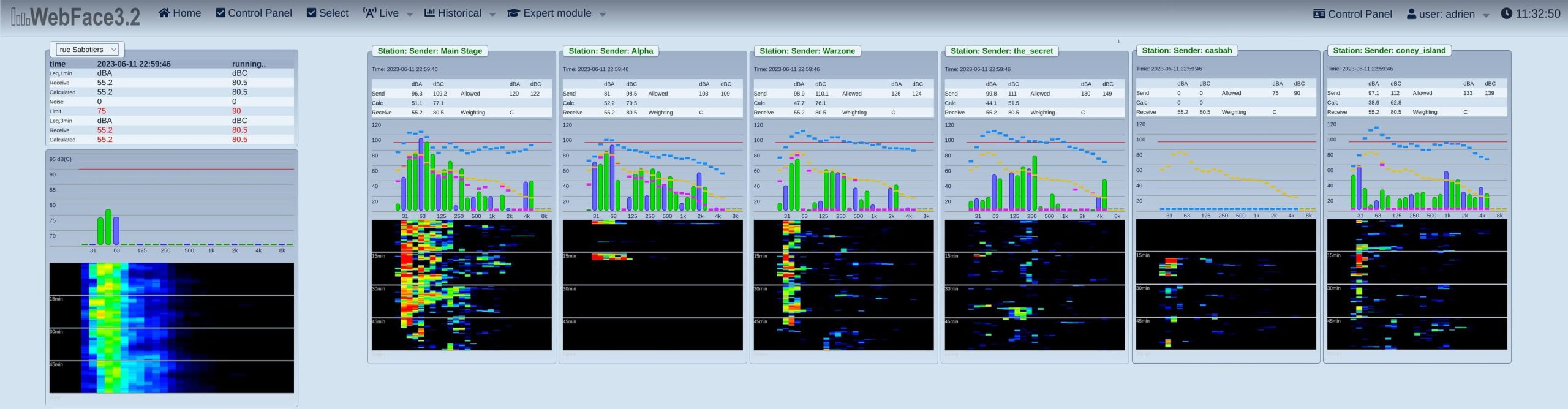Select the Station: Sender: the_secret title

(1001, 51)
